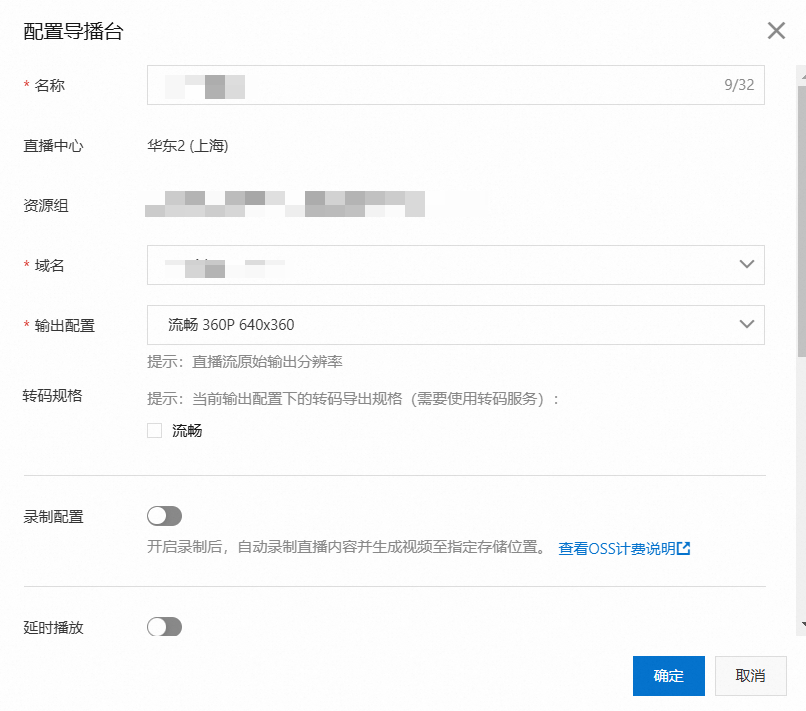Click the 9/32 character counter

pyautogui.click(x=739, y=85)
